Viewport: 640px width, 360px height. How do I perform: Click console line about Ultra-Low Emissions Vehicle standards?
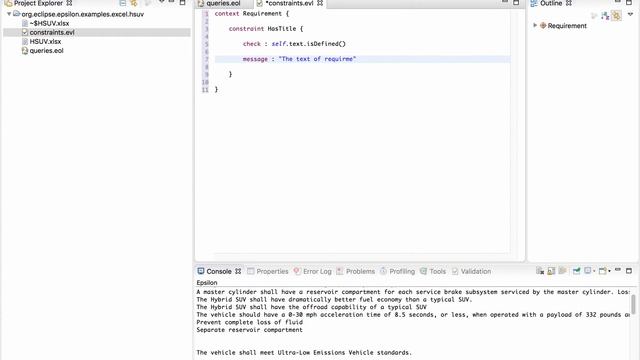click(304, 353)
